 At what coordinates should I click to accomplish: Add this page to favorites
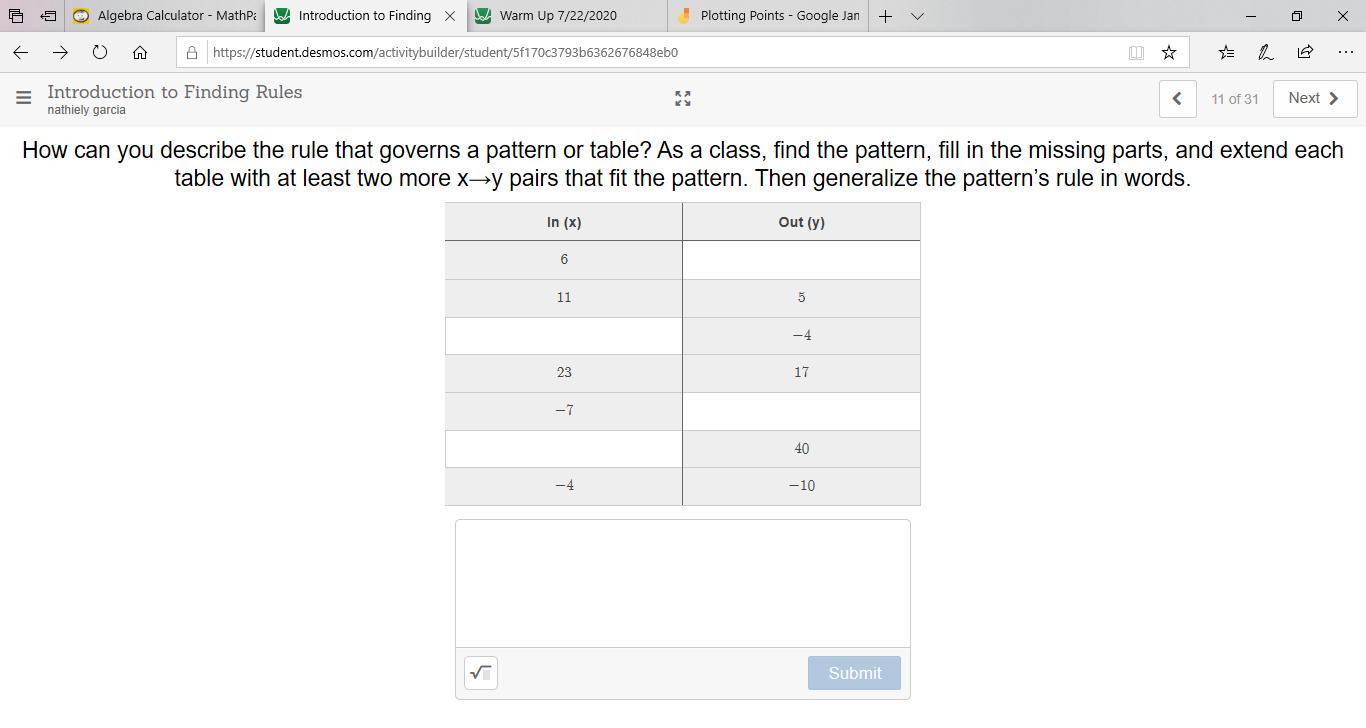click(1168, 52)
